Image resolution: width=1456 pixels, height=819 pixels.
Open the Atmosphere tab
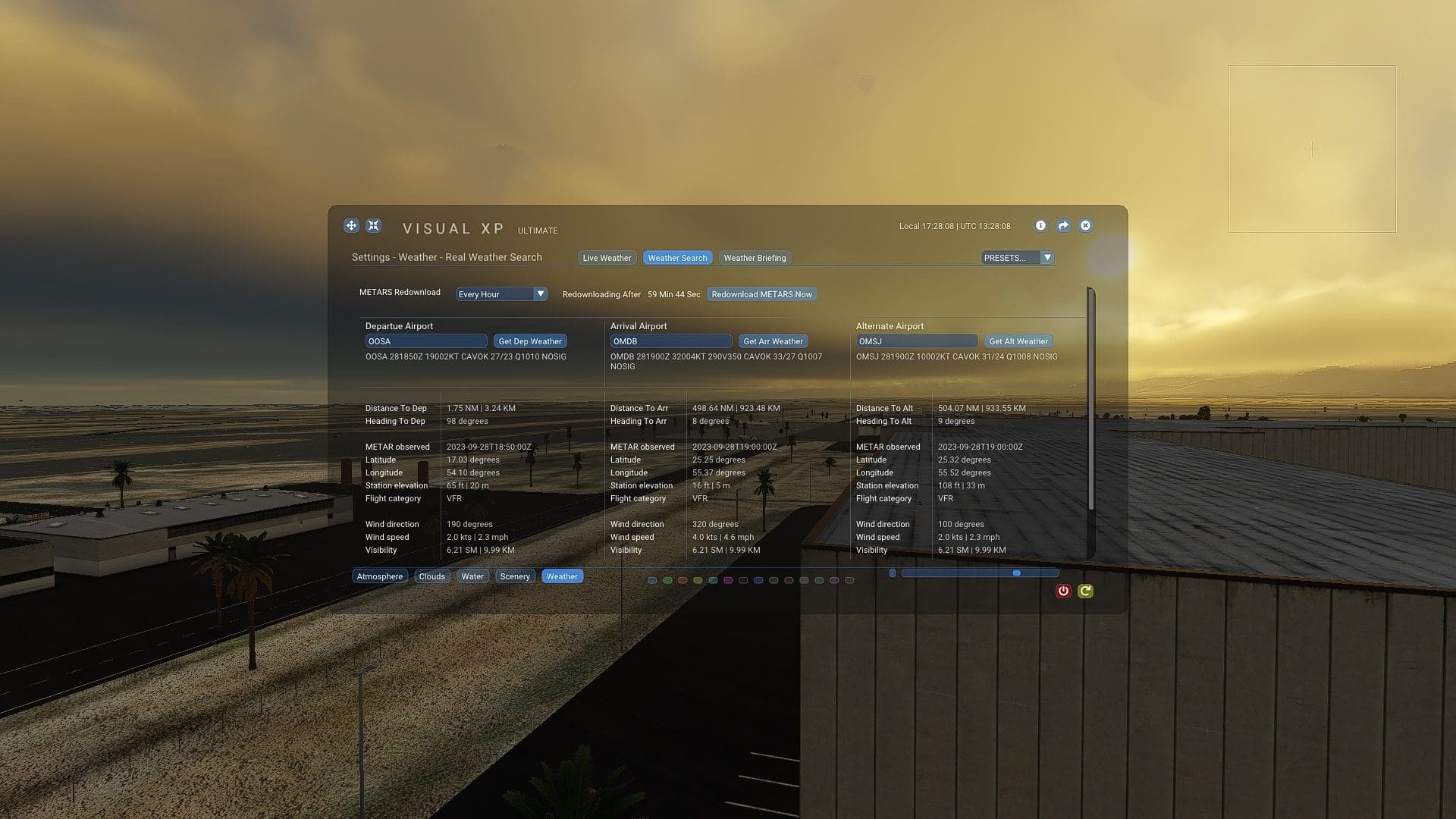379,576
